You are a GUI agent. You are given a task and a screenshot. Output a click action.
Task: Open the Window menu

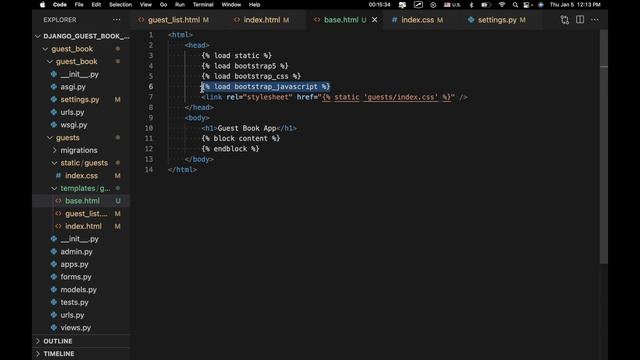click(231, 5)
